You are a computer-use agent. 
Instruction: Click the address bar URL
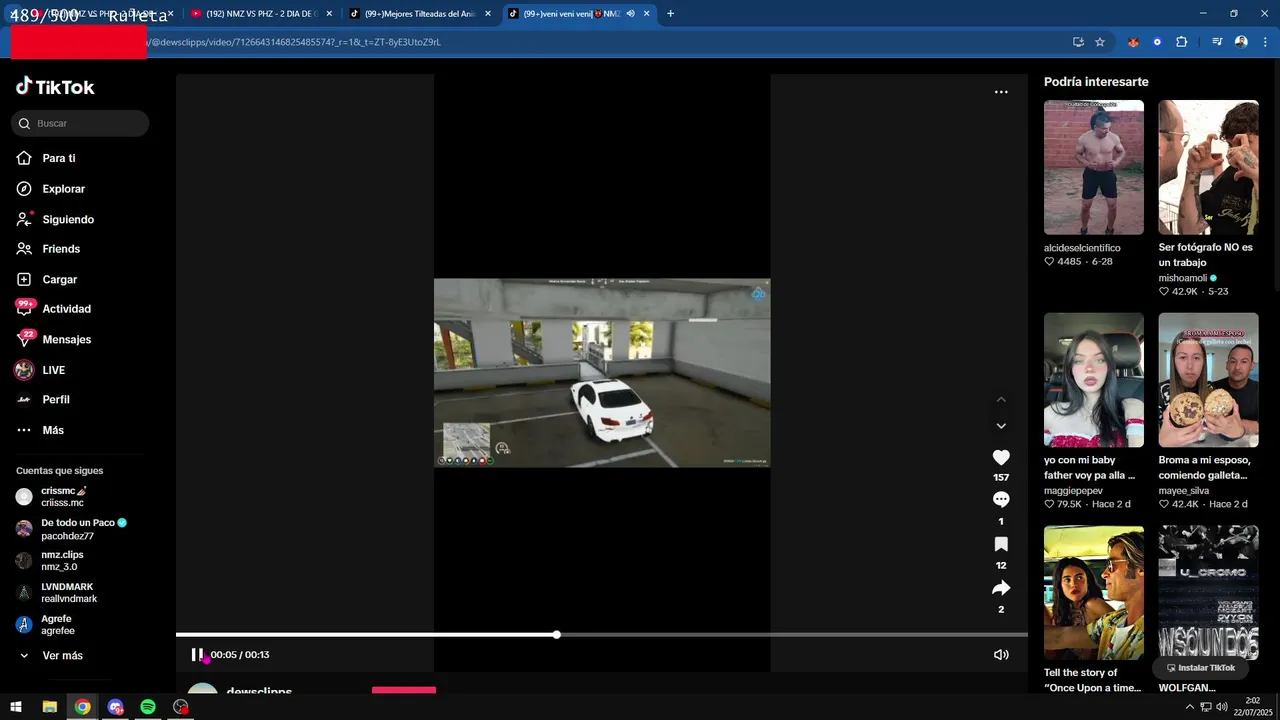(295, 42)
